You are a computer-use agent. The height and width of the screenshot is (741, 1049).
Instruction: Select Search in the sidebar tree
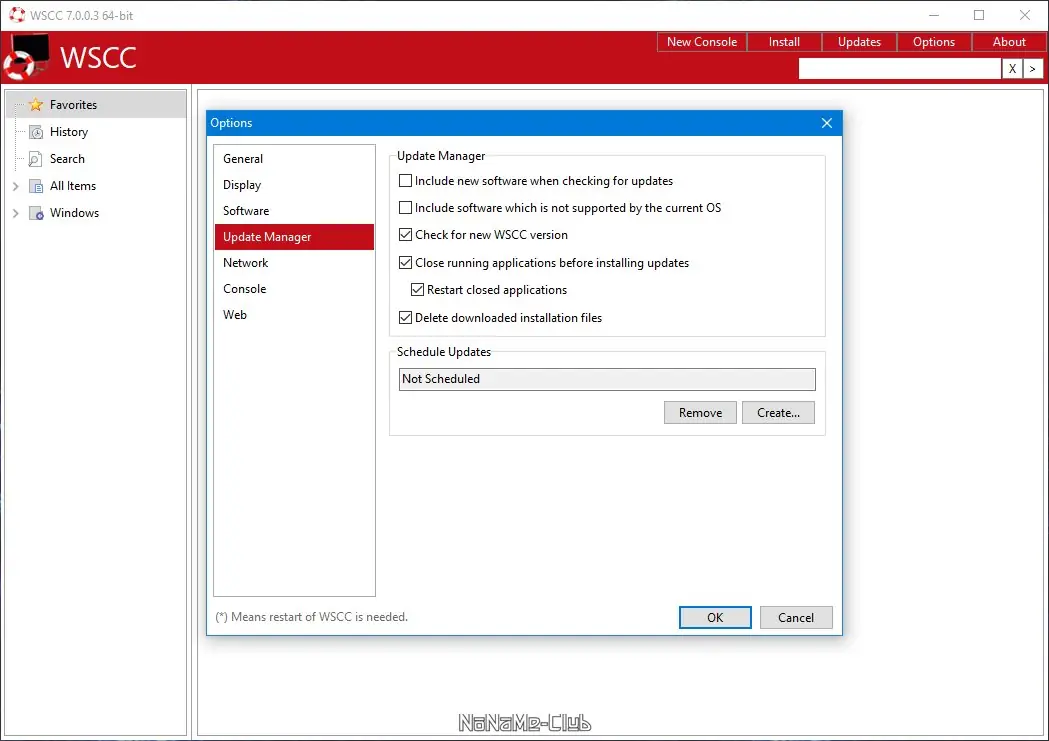68,159
